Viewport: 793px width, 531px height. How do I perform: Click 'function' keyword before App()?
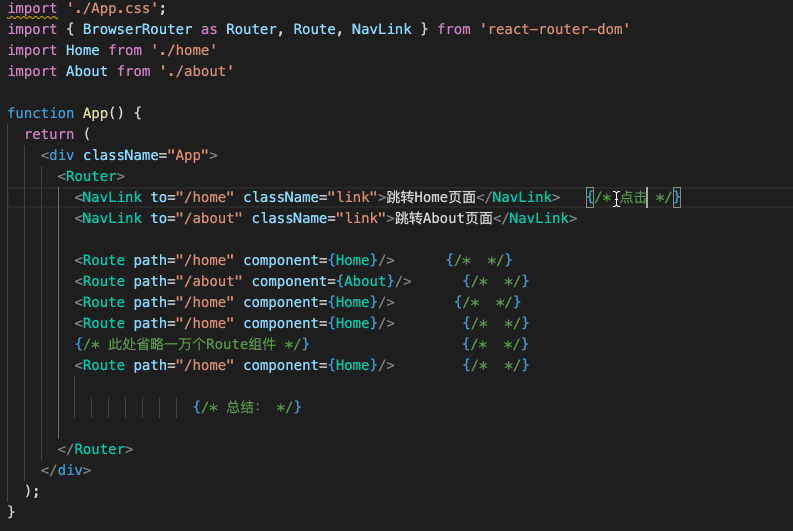pyautogui.click(x=41, y=113)
